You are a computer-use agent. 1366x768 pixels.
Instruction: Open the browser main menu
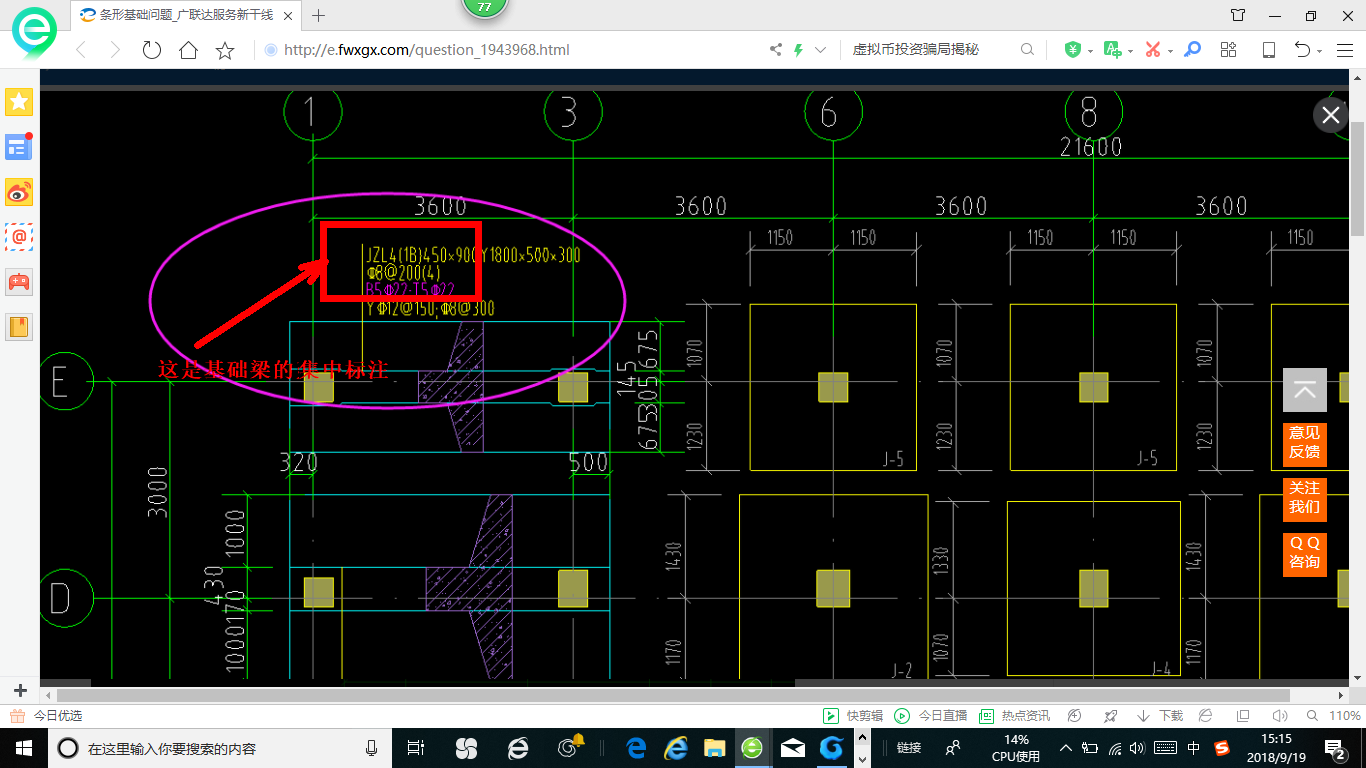pos(1345,50)
